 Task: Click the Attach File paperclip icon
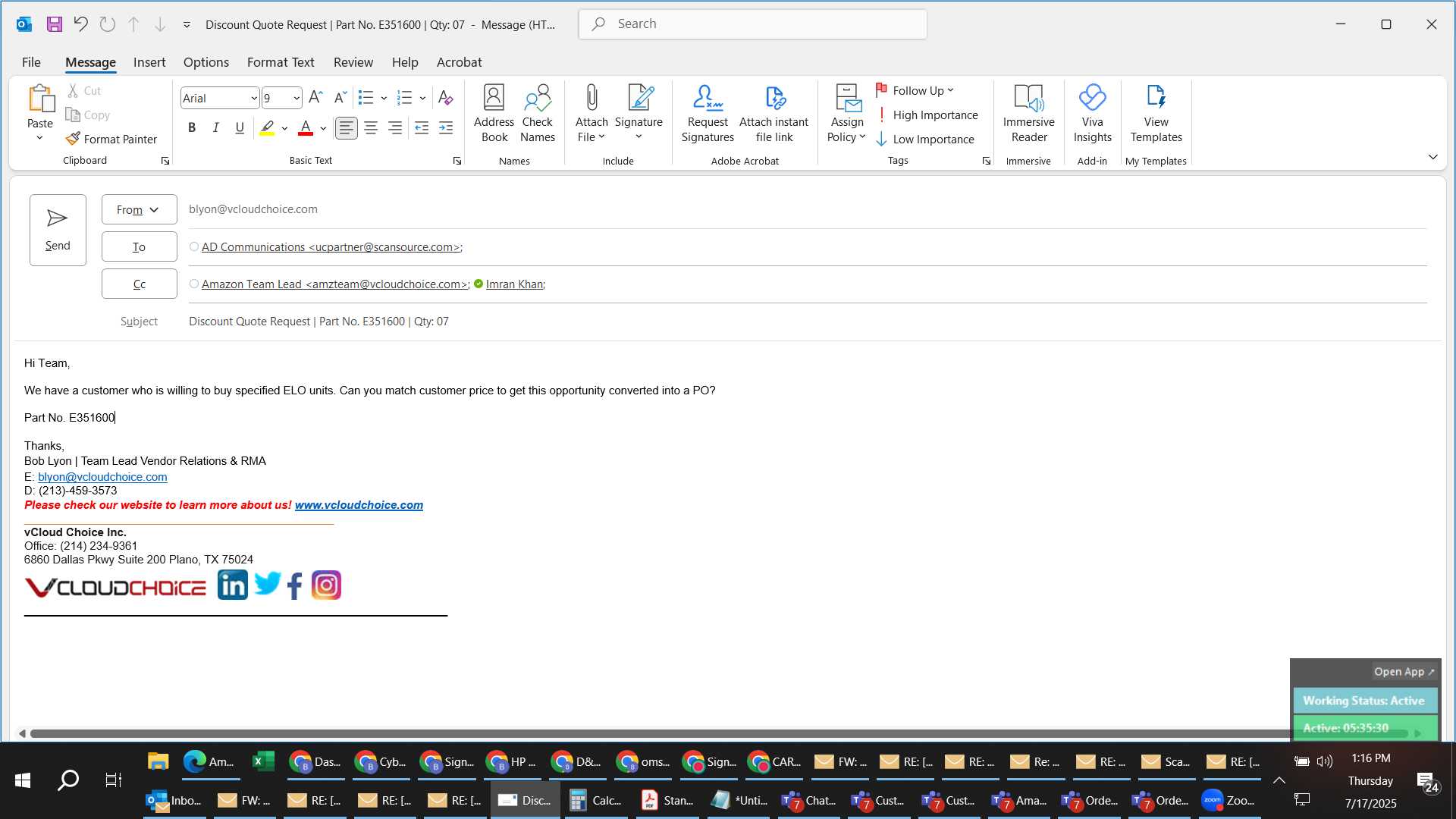591,98
